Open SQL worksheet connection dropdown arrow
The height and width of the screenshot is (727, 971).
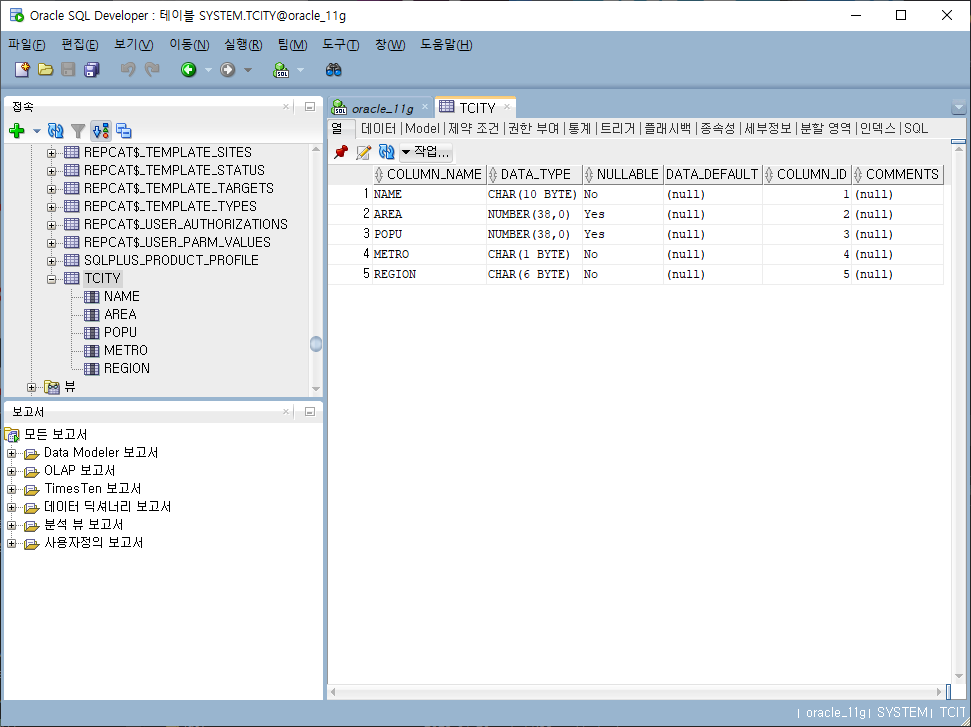pos(300,70)
